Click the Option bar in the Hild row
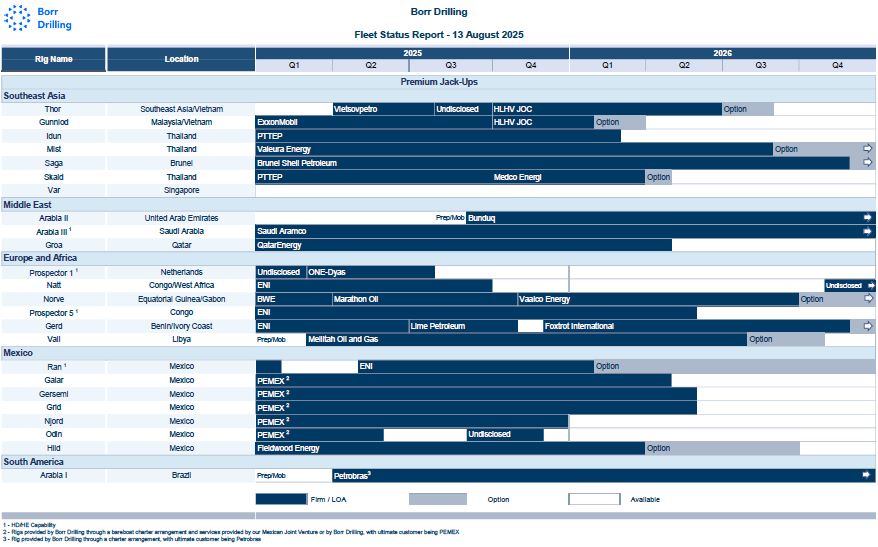The width and height of the screenshot is (878, 547). tap(722, 448)
